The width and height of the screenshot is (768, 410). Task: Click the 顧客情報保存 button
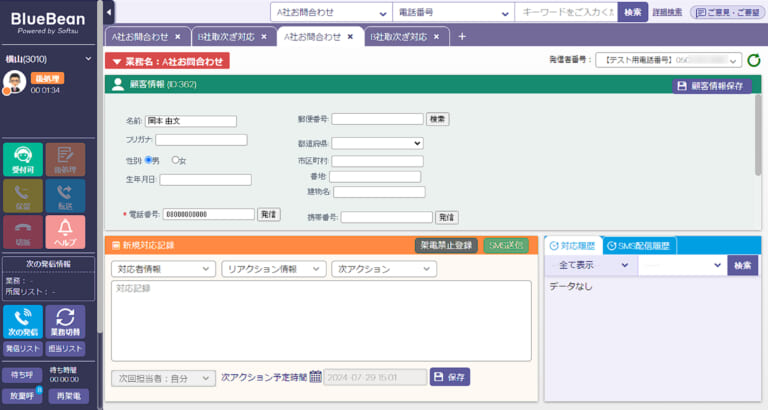pos(712,86)
